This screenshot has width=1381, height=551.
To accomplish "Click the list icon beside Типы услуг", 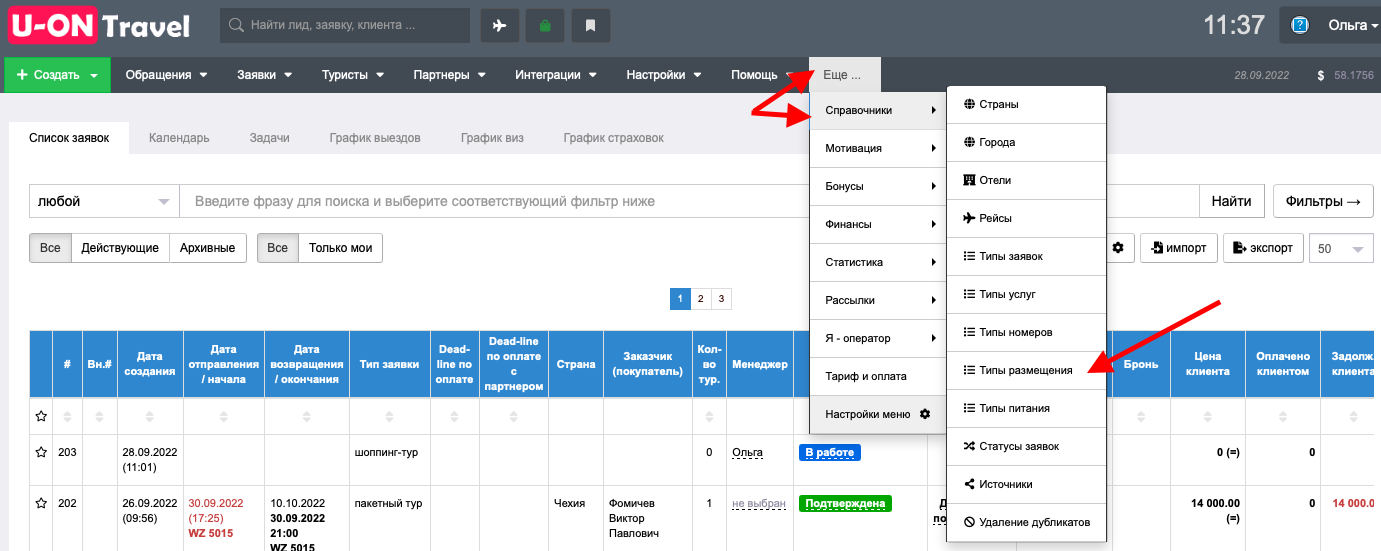I will coord(968,294).
